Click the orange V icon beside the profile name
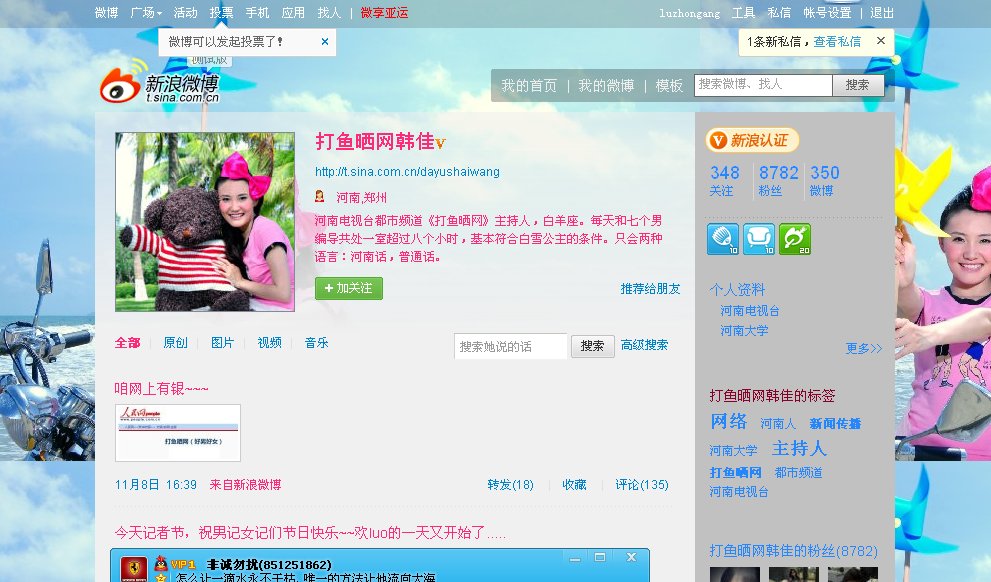This screenshot has width=991, height=582. click(x=441, y=143)
